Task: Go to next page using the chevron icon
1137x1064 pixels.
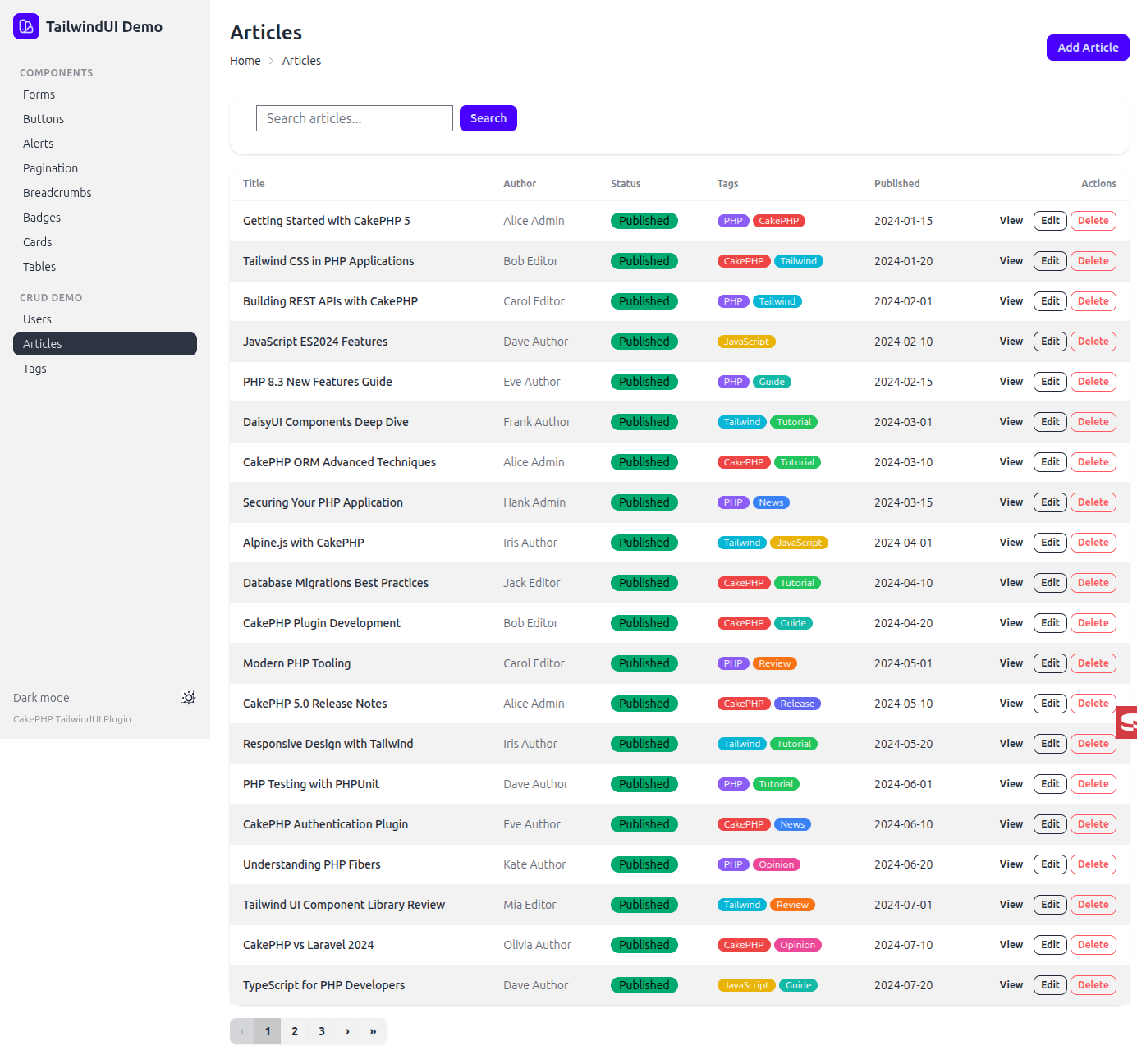Action: pos(347,1031)
